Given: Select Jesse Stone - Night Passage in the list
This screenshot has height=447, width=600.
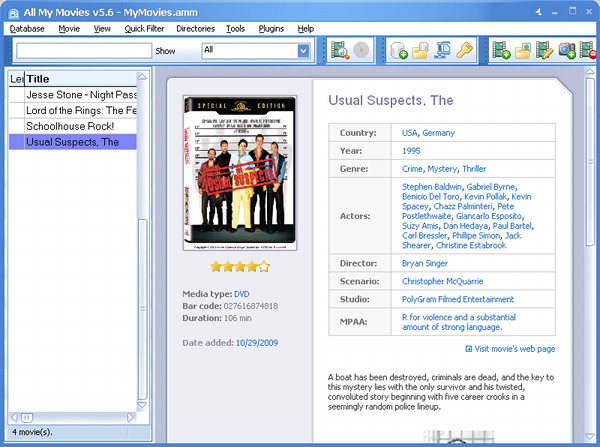Looking at the screenshot, I should 73,95.
